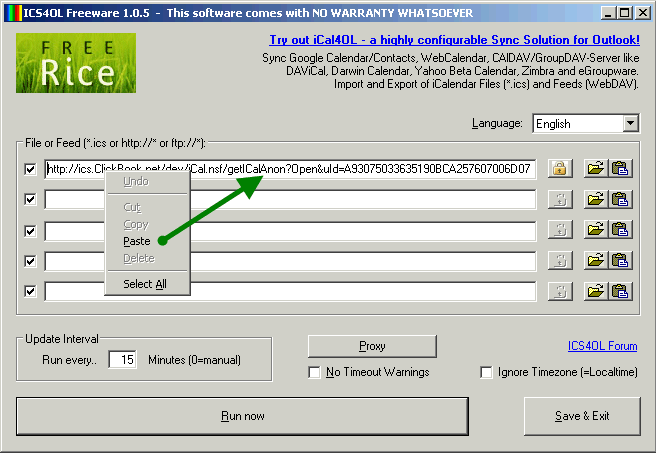Uncheck the first feed row checkbox

click(30, 169)
